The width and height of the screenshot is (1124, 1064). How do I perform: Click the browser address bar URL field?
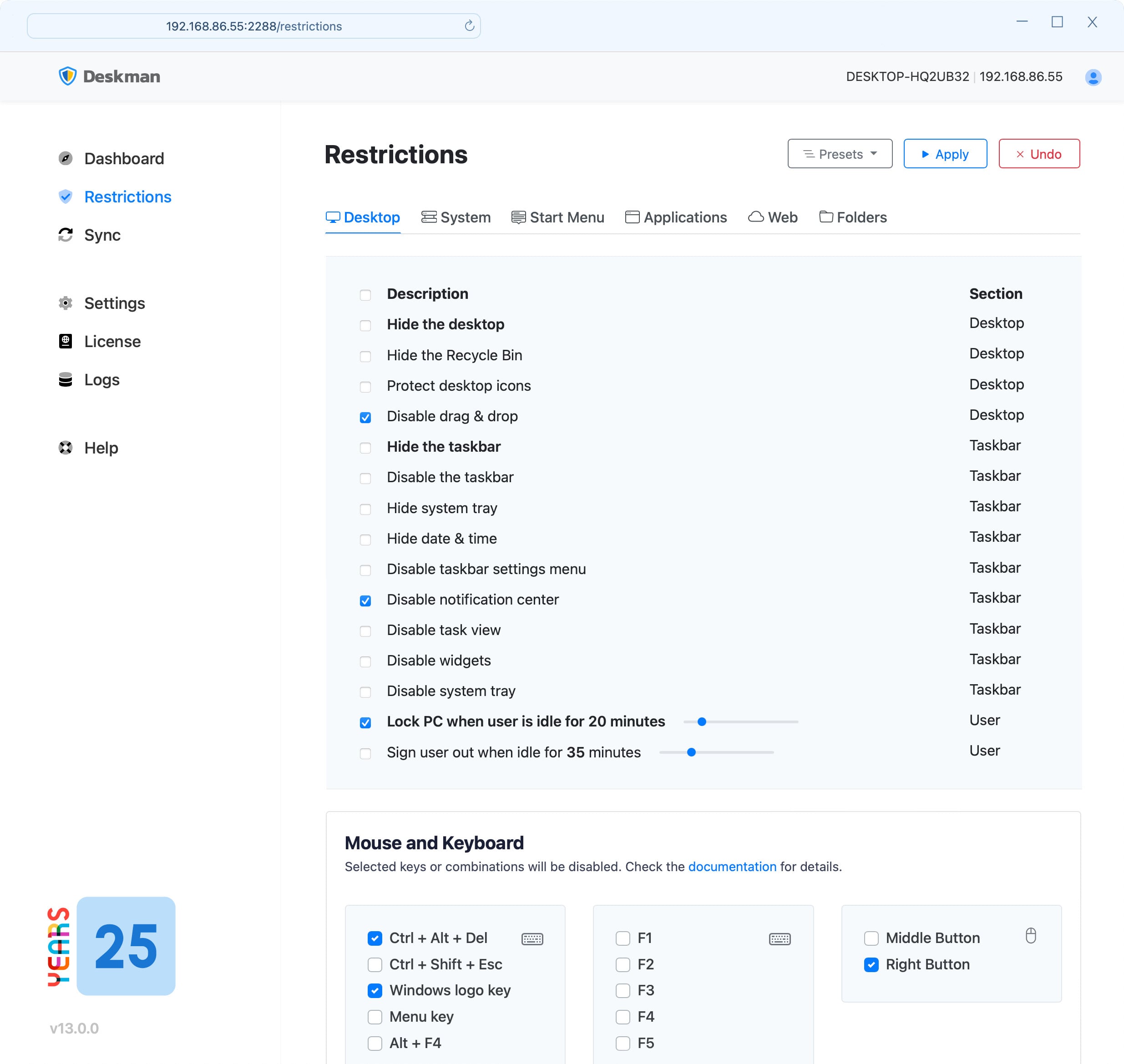pyautogui.click(x=253, y=26)
